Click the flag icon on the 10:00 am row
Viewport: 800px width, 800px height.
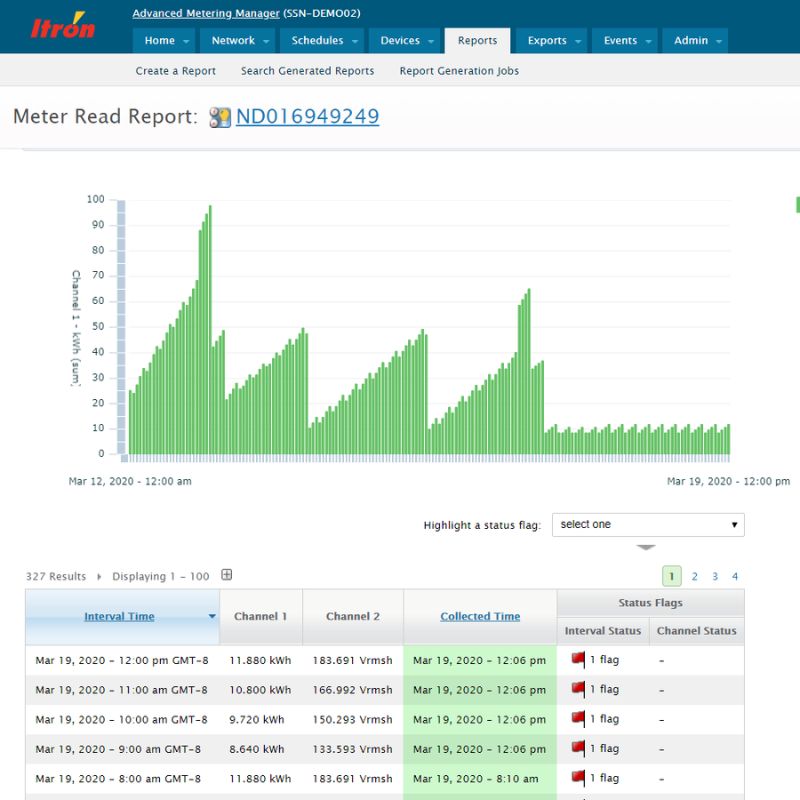(576, 719)
